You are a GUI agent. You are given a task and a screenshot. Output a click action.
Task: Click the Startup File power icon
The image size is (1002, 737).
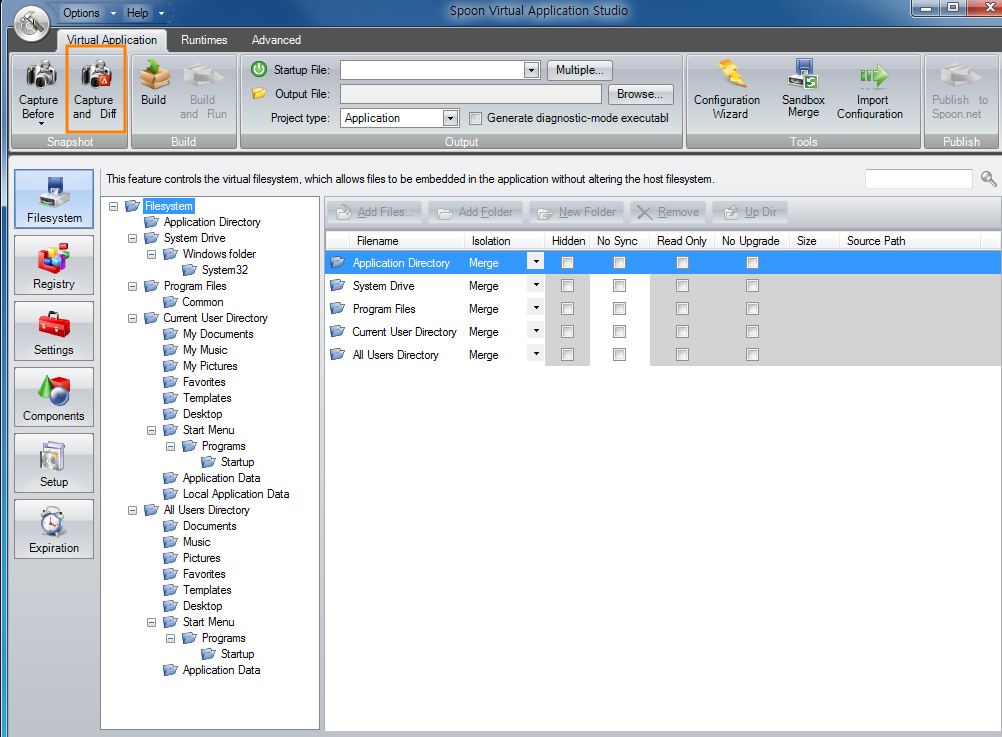click(x=259, y=69)
